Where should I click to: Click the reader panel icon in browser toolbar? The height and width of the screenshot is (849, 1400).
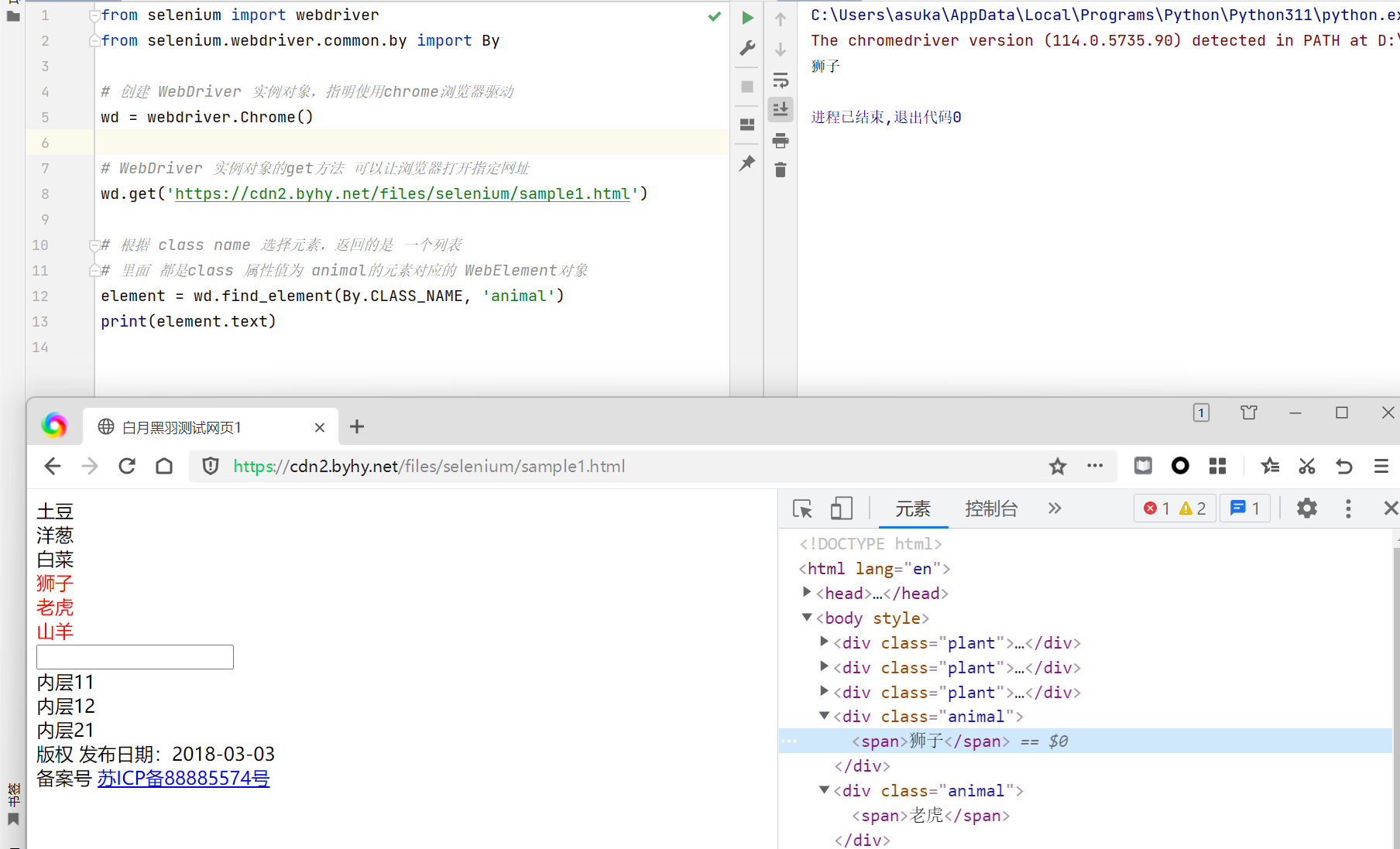click(x=1143, y=466)
